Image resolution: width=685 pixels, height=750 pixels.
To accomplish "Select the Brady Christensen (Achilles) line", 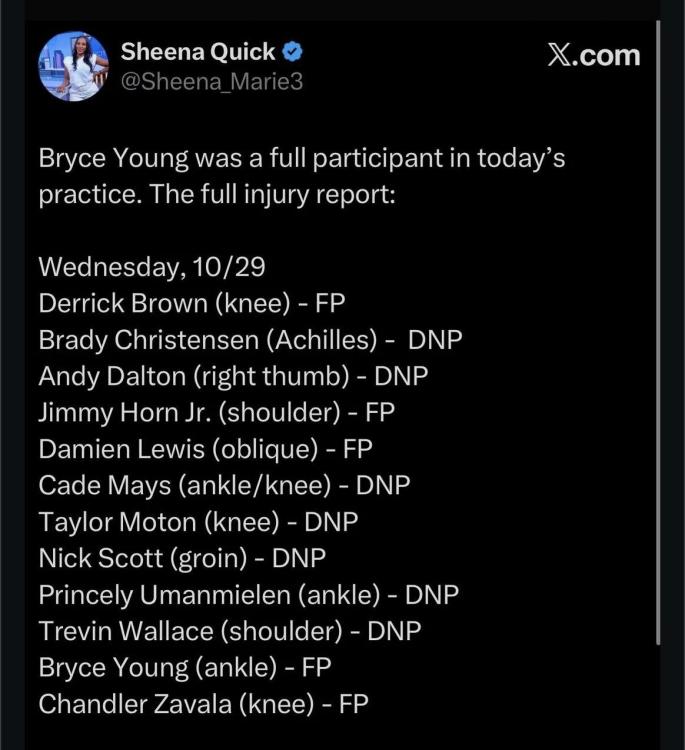I will point(250,340).
